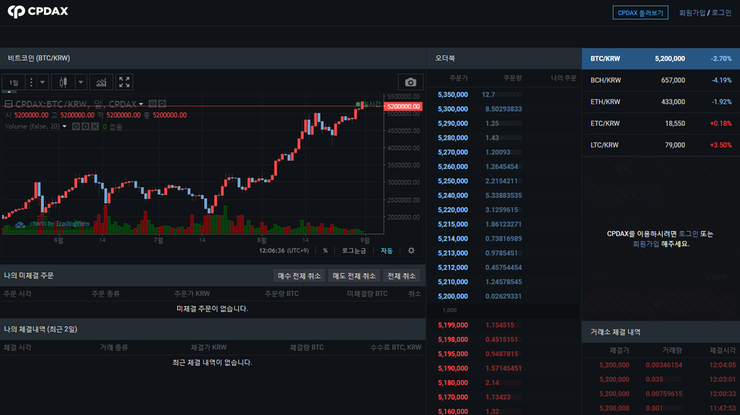
Task: Click 매수 전체 취소 button
Action: point(299,276)
